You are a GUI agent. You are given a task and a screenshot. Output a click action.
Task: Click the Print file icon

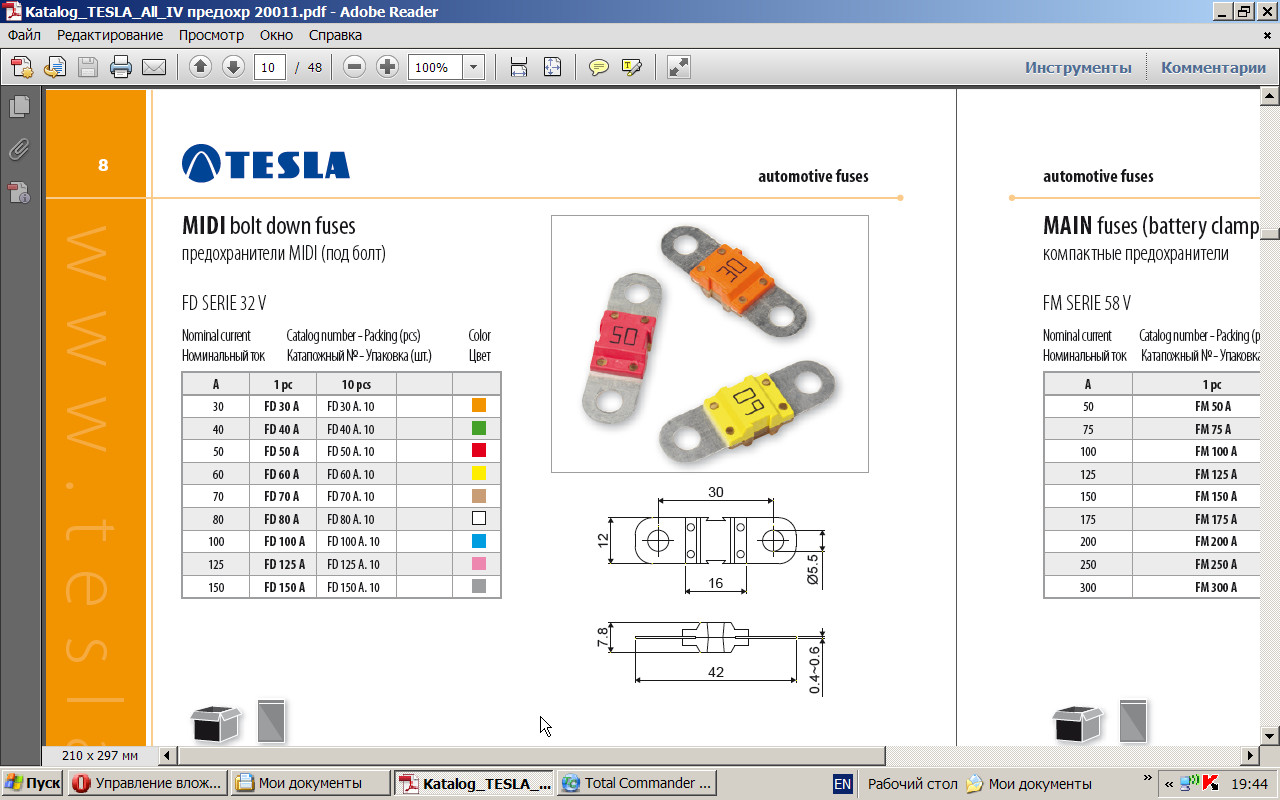click(x=121, y=68)
